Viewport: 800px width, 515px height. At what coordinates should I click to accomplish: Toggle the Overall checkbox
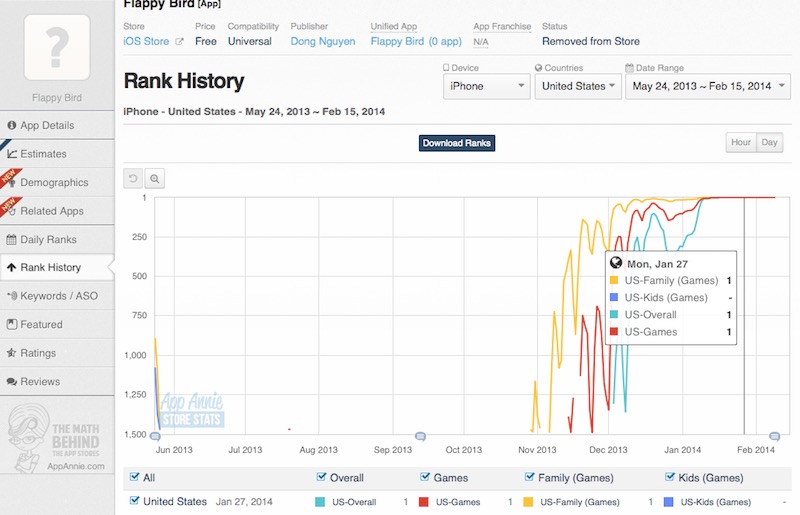pos(321,477)
